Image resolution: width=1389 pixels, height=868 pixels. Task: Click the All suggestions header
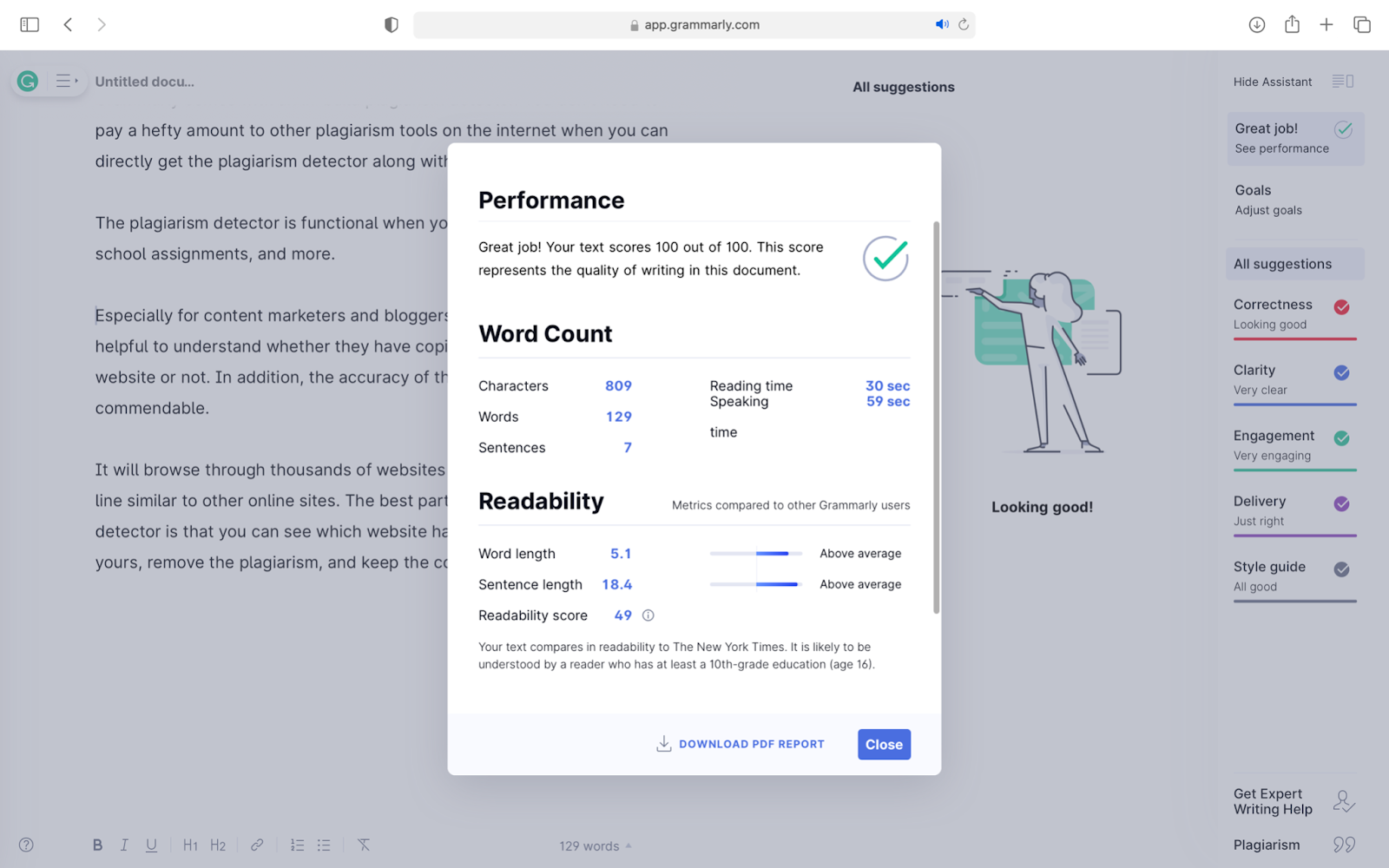(903, 87)
